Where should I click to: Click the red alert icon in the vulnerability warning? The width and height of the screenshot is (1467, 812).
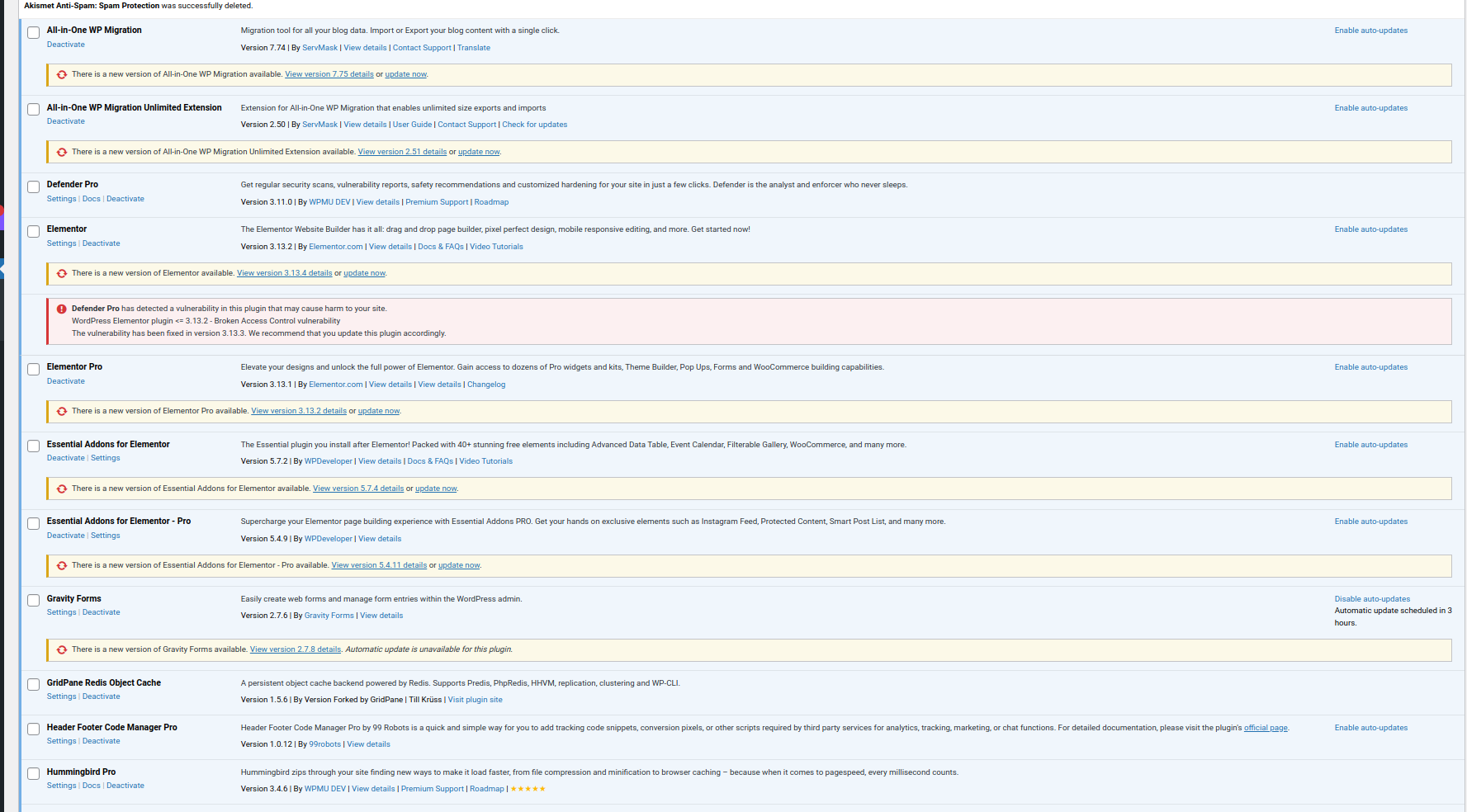[x=62, y=309]
